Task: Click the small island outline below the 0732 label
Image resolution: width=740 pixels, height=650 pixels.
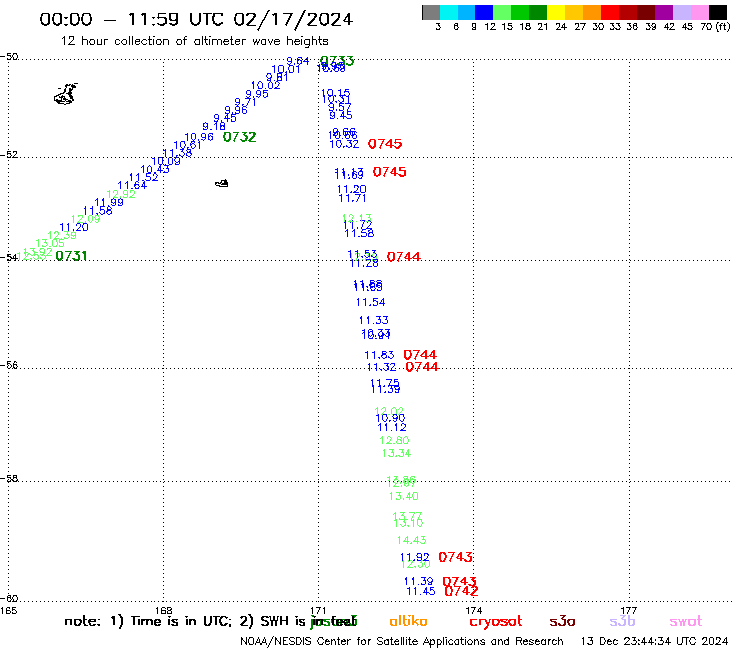Action: [222, 183]
